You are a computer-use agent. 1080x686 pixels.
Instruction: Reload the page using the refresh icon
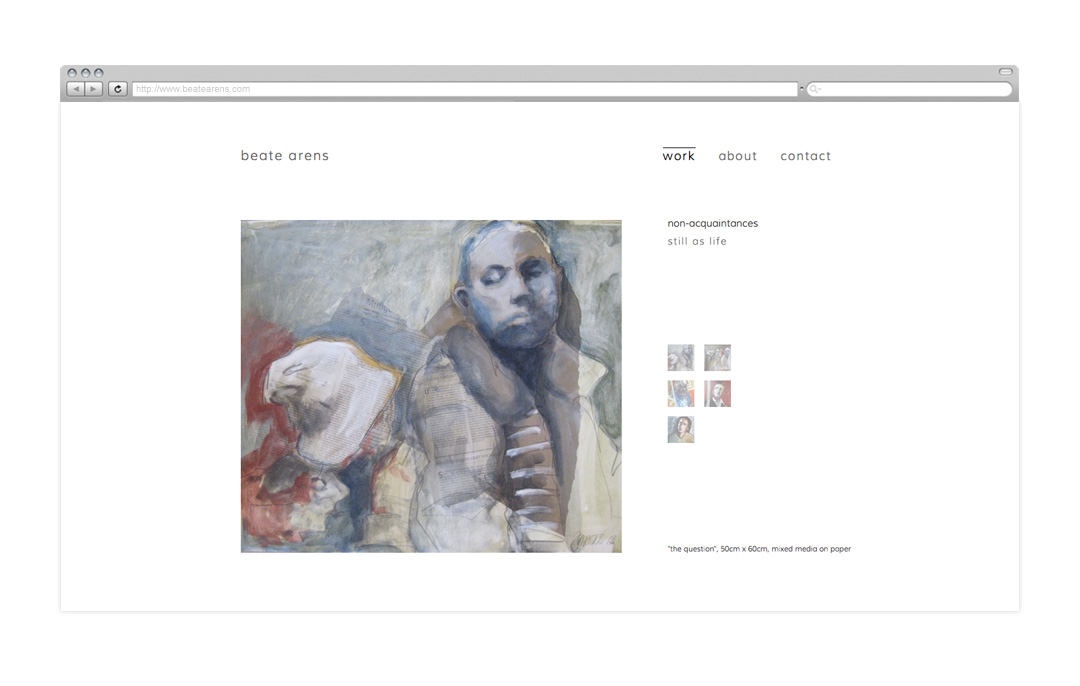[x=118, y=89]
